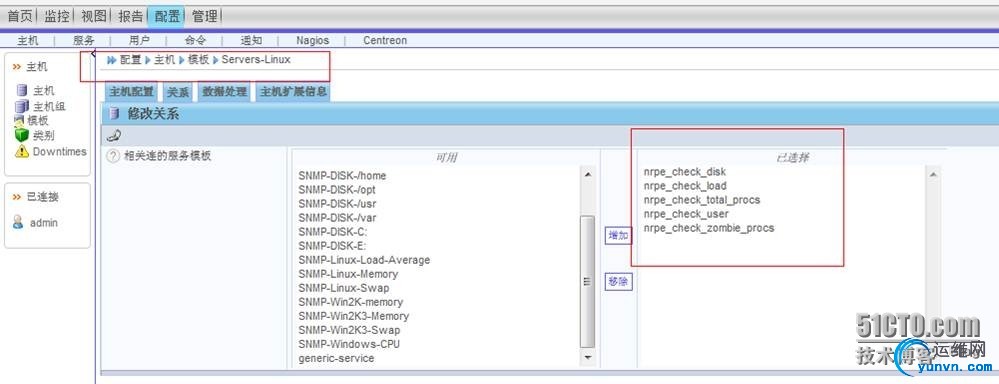Select SNMP-Win2K3-Memory in available list
Screen dimensions: 999x384
(354, 316)
